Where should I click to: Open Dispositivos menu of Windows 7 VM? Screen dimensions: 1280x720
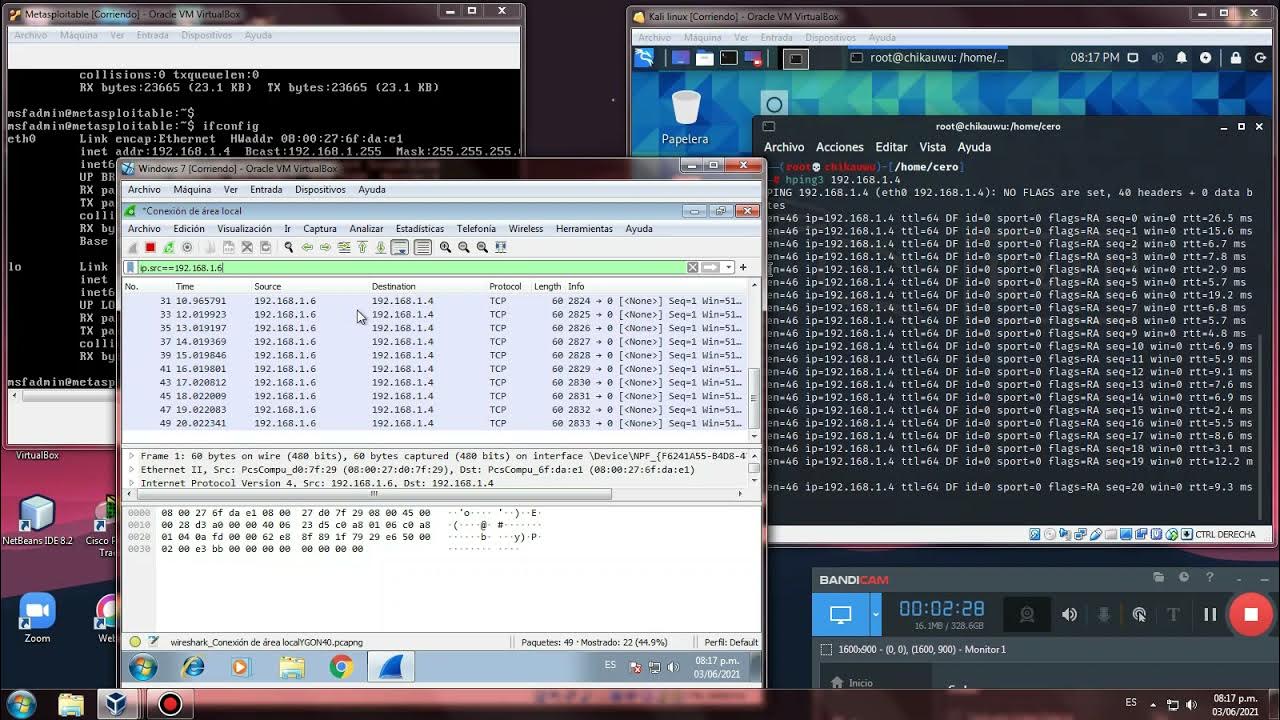pyautogui.click(x=320, y=190)
